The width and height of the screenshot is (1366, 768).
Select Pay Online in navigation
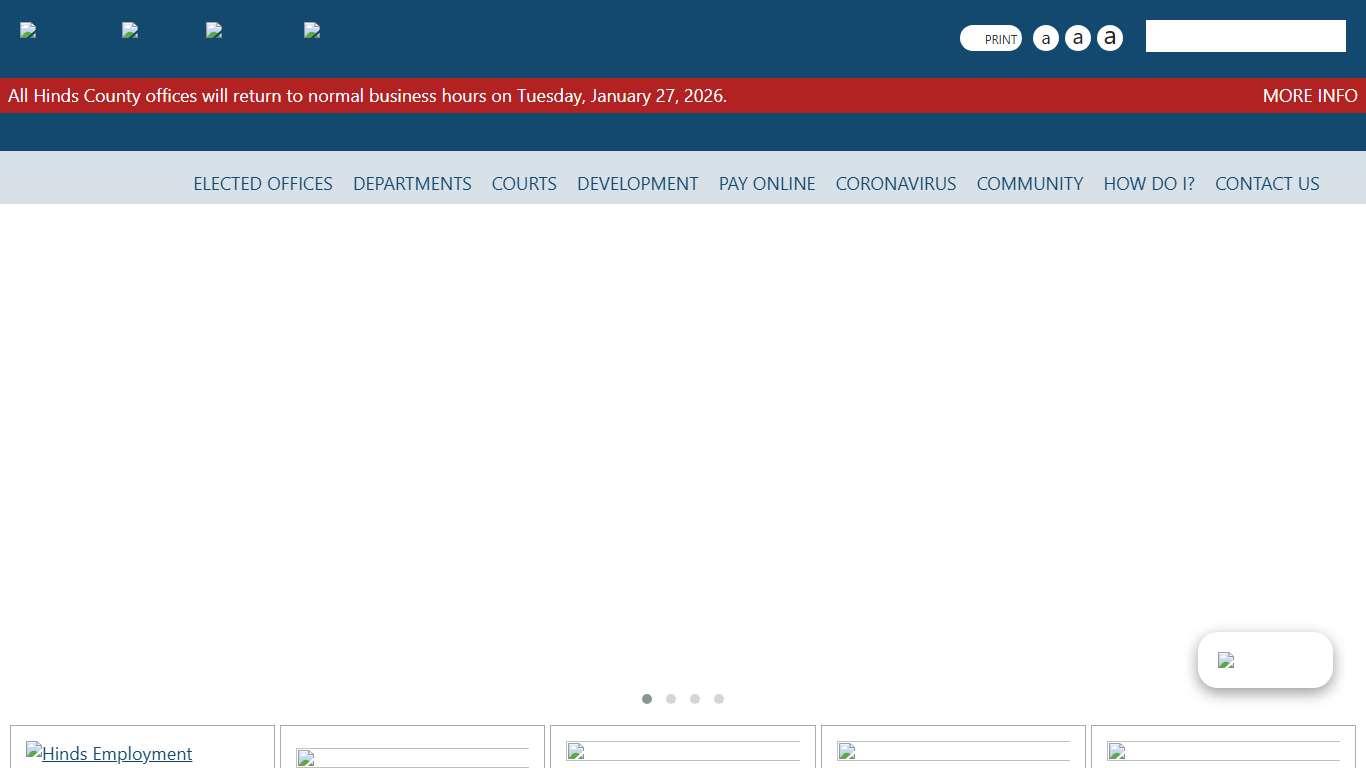click(767, 184)
